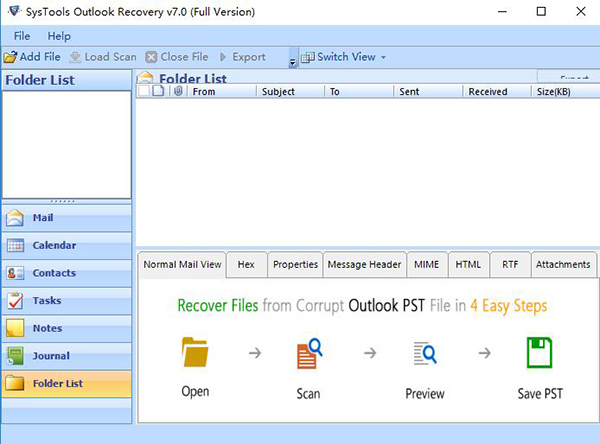The width and height of the screenshot is (600, 444).
Task: Click the Calendar label in navigation pane
Action: coord(54,245)
